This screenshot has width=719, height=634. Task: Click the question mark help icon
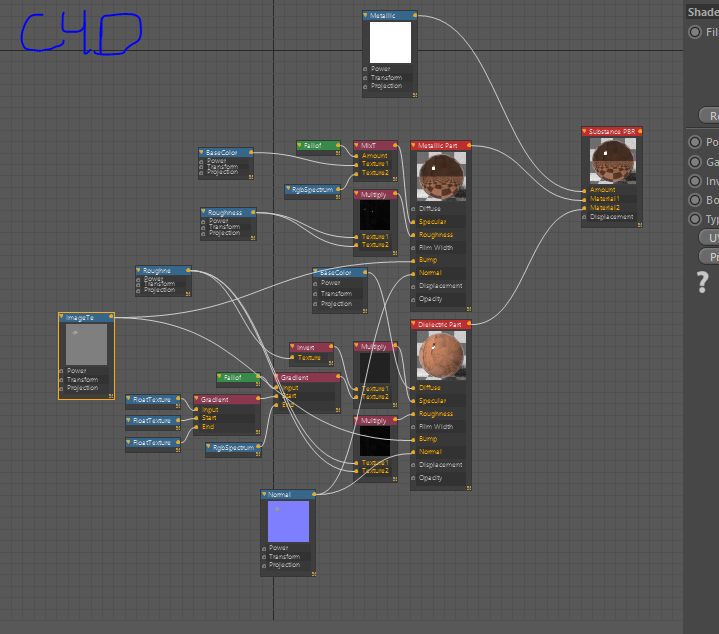coord(702,282)
